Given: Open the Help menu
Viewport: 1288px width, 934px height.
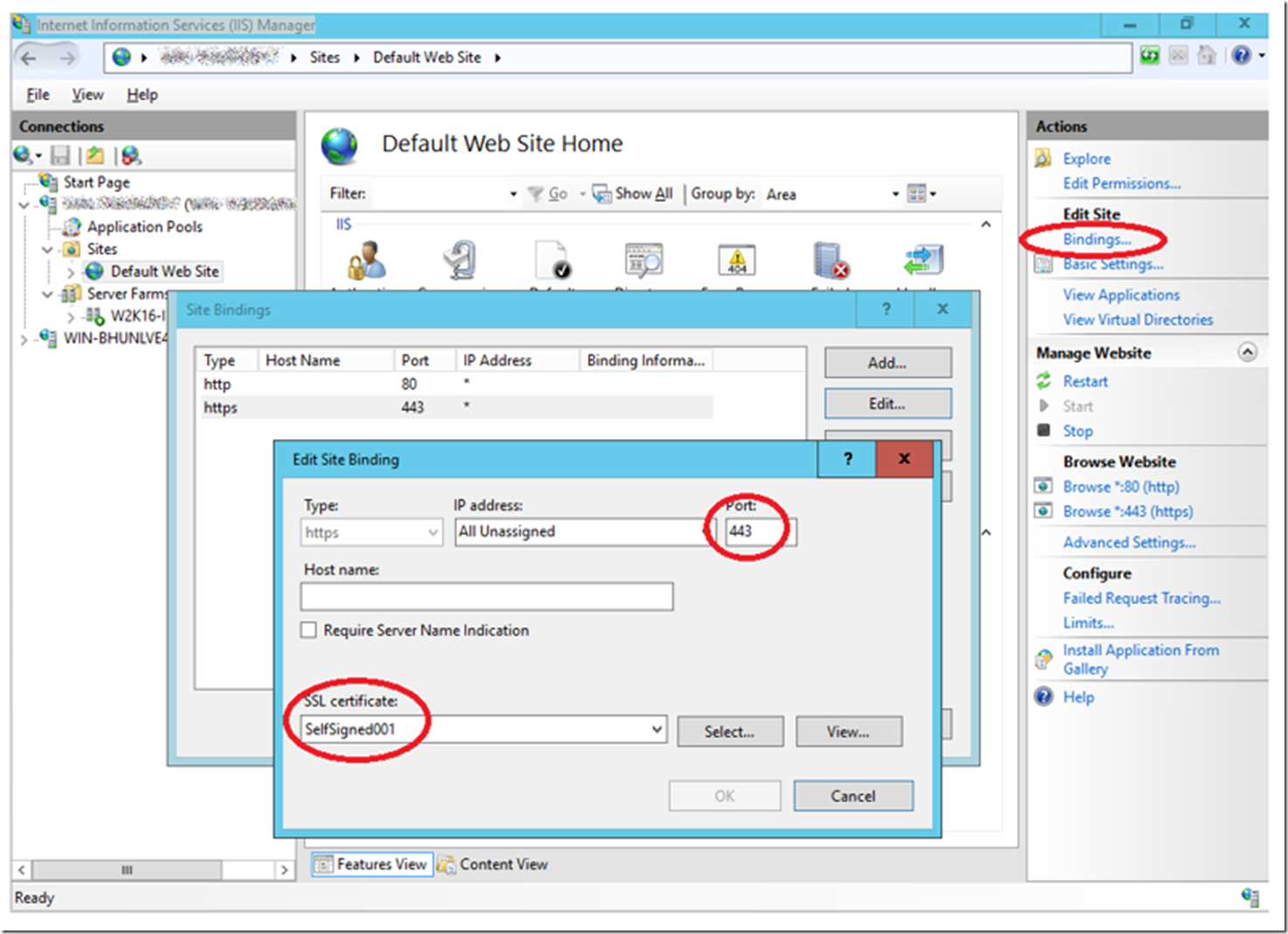Looking at the screenshot, I should 142,94.
